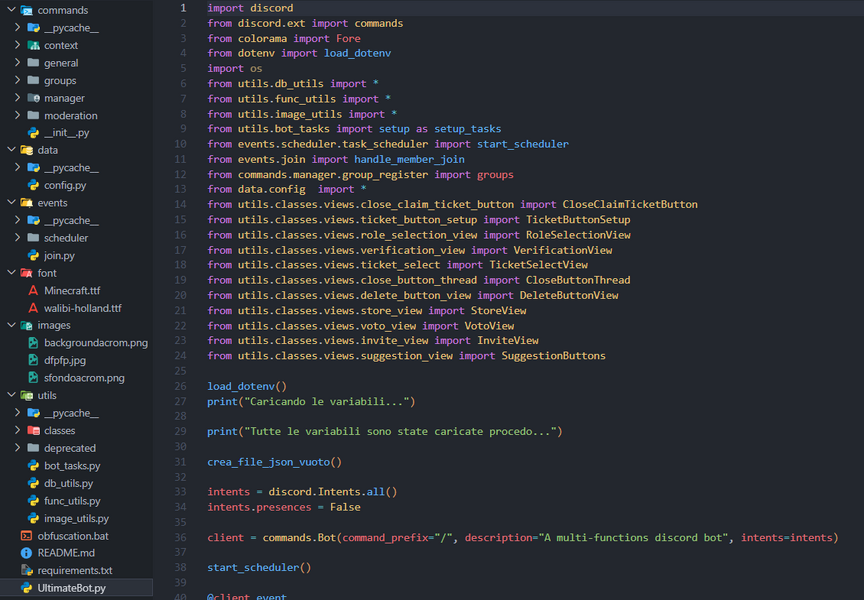Click the data folder icon

[26, 150]
